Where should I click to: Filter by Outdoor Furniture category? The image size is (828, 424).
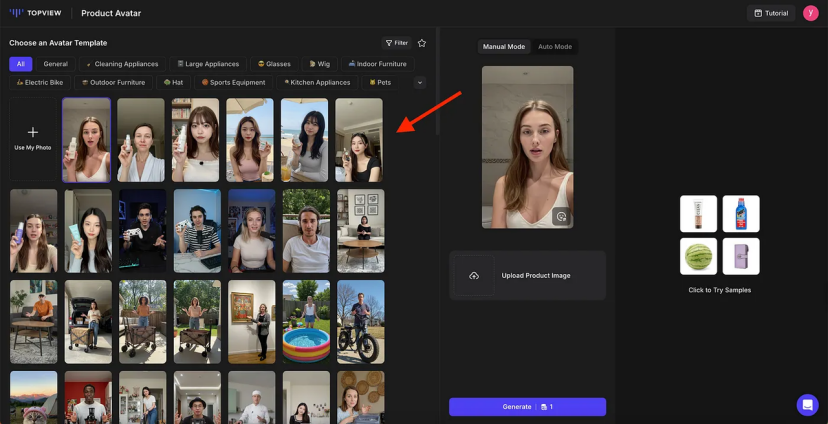coord(114,82)
